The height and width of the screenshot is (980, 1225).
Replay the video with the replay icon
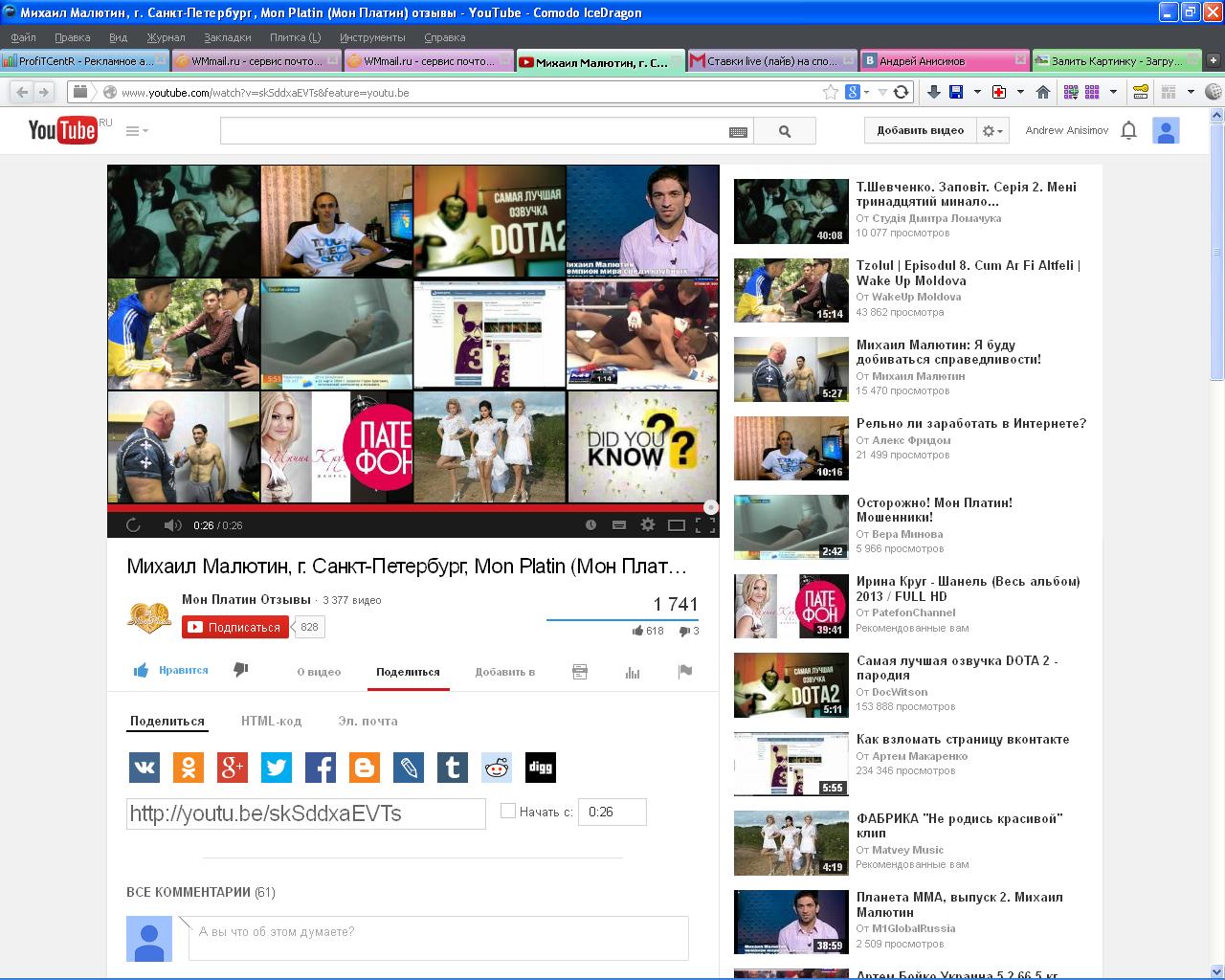[x=133, y=524]
